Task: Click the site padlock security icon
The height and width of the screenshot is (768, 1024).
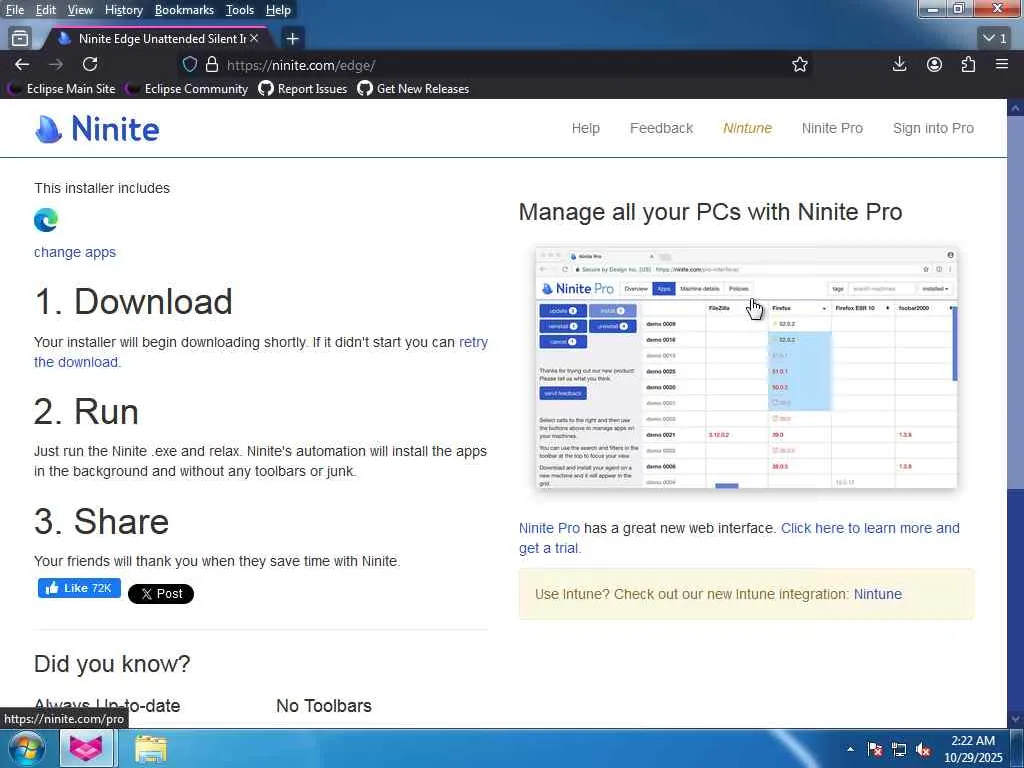Action: [x=212, y=65]
